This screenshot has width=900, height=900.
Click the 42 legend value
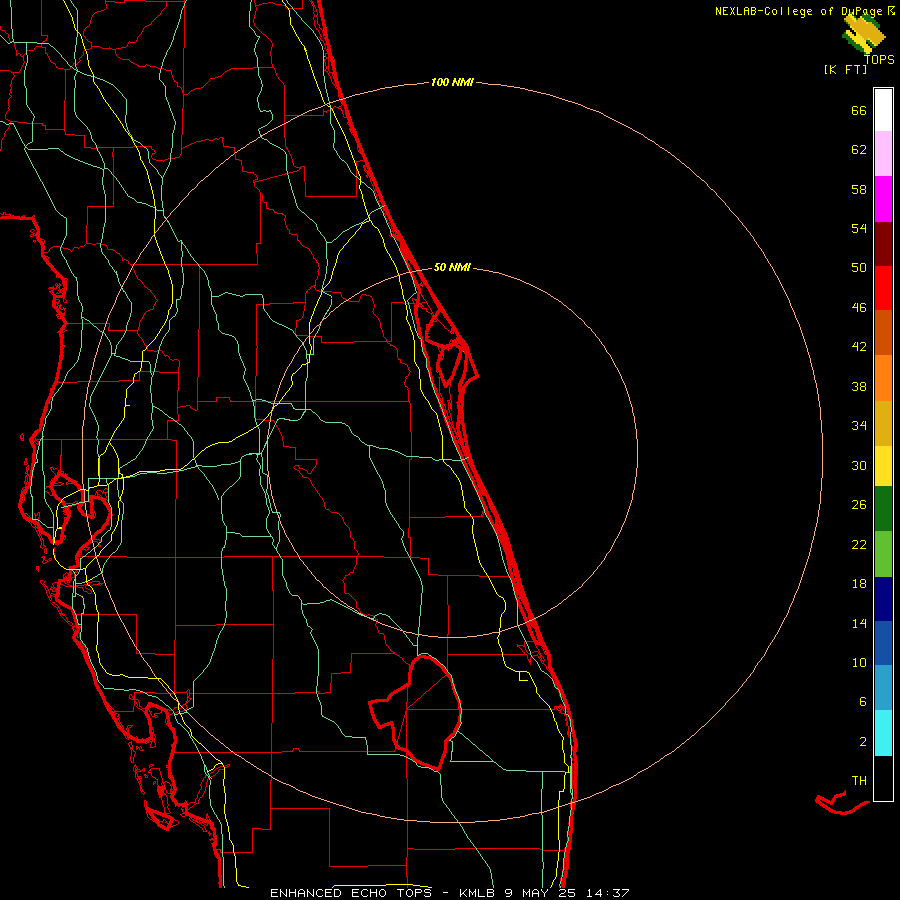(x=859, y=347)
